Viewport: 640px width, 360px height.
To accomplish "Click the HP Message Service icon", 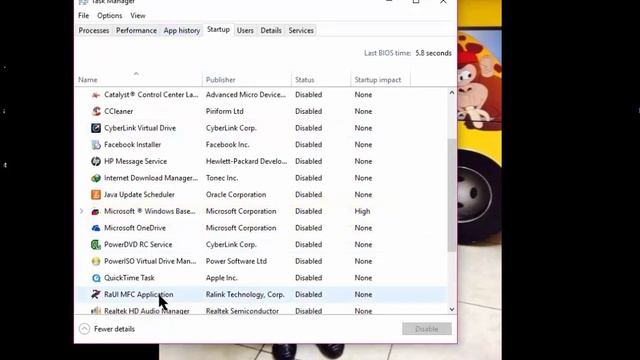I will 96,162.
